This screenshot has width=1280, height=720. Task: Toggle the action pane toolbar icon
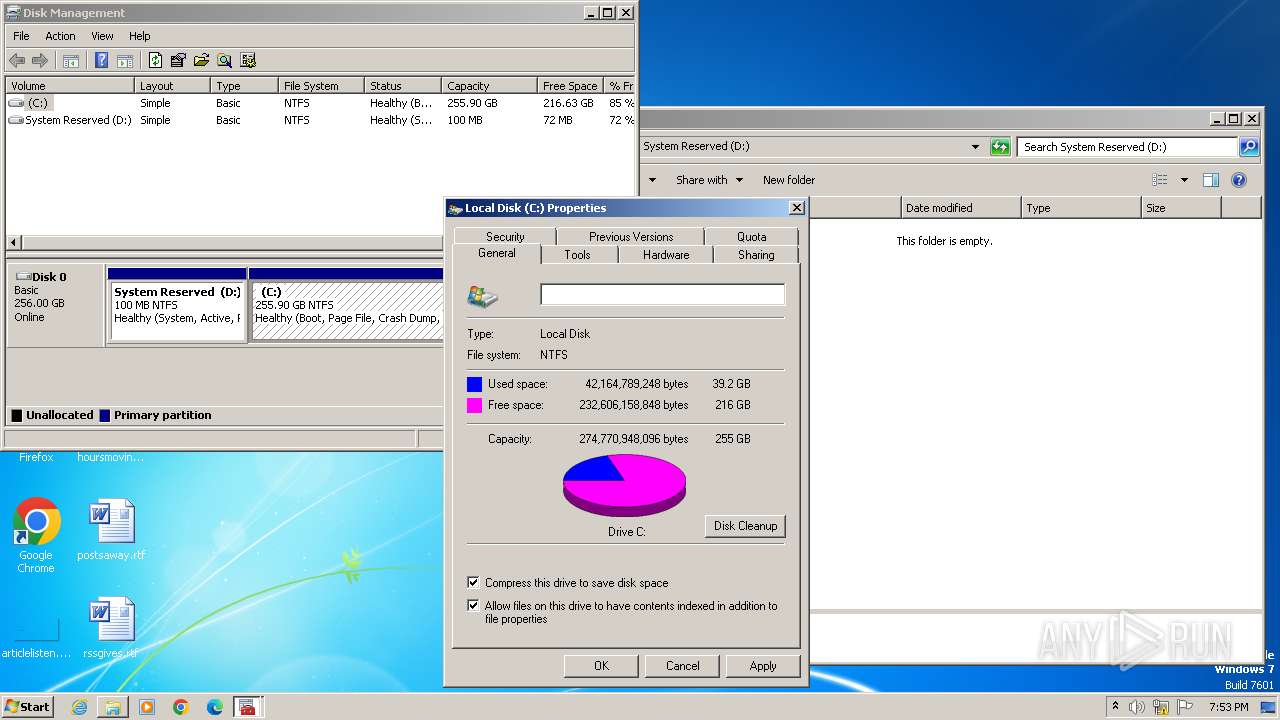[125, 61]
